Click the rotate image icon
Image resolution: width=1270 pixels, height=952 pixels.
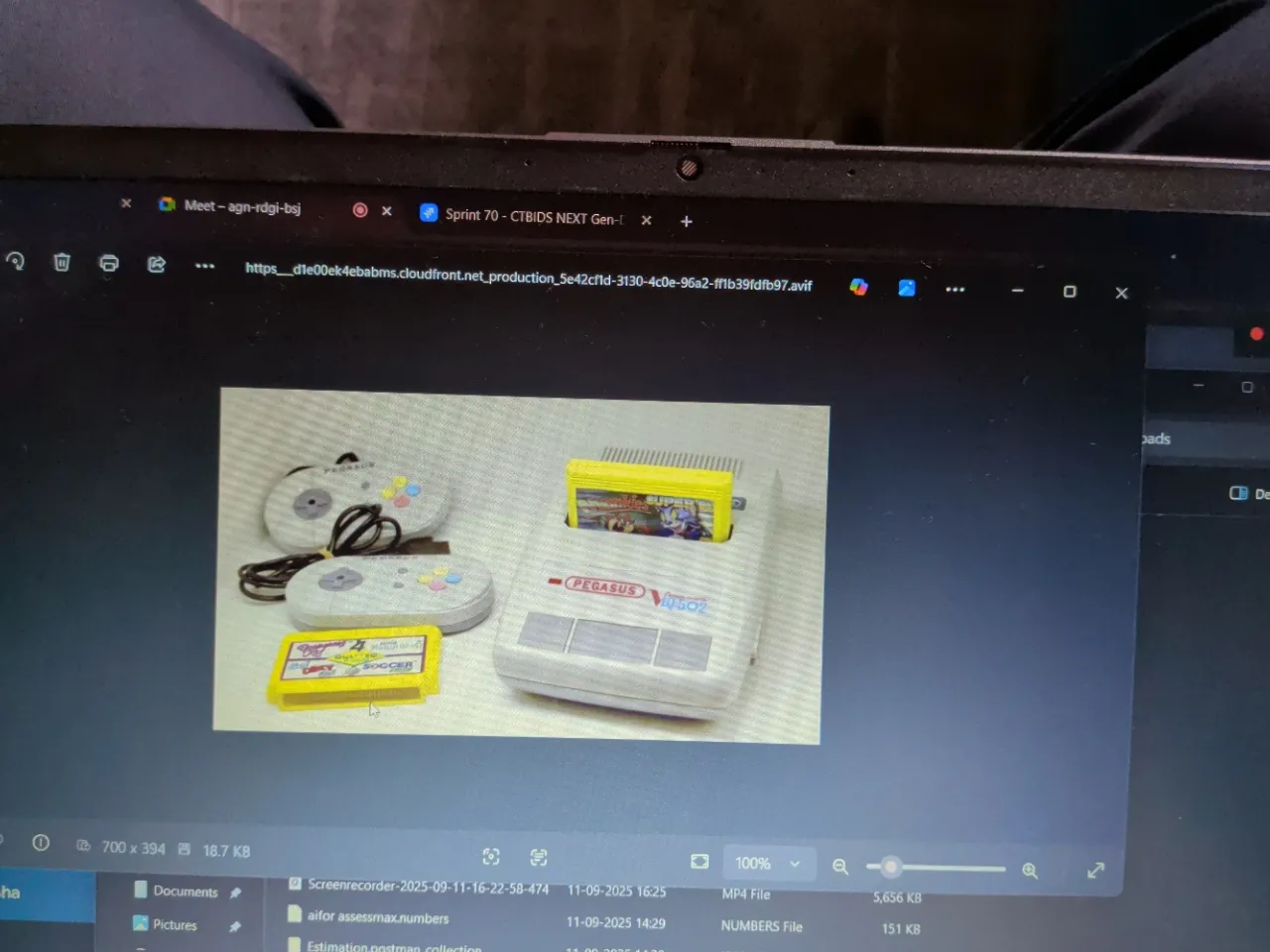point(15,261)
